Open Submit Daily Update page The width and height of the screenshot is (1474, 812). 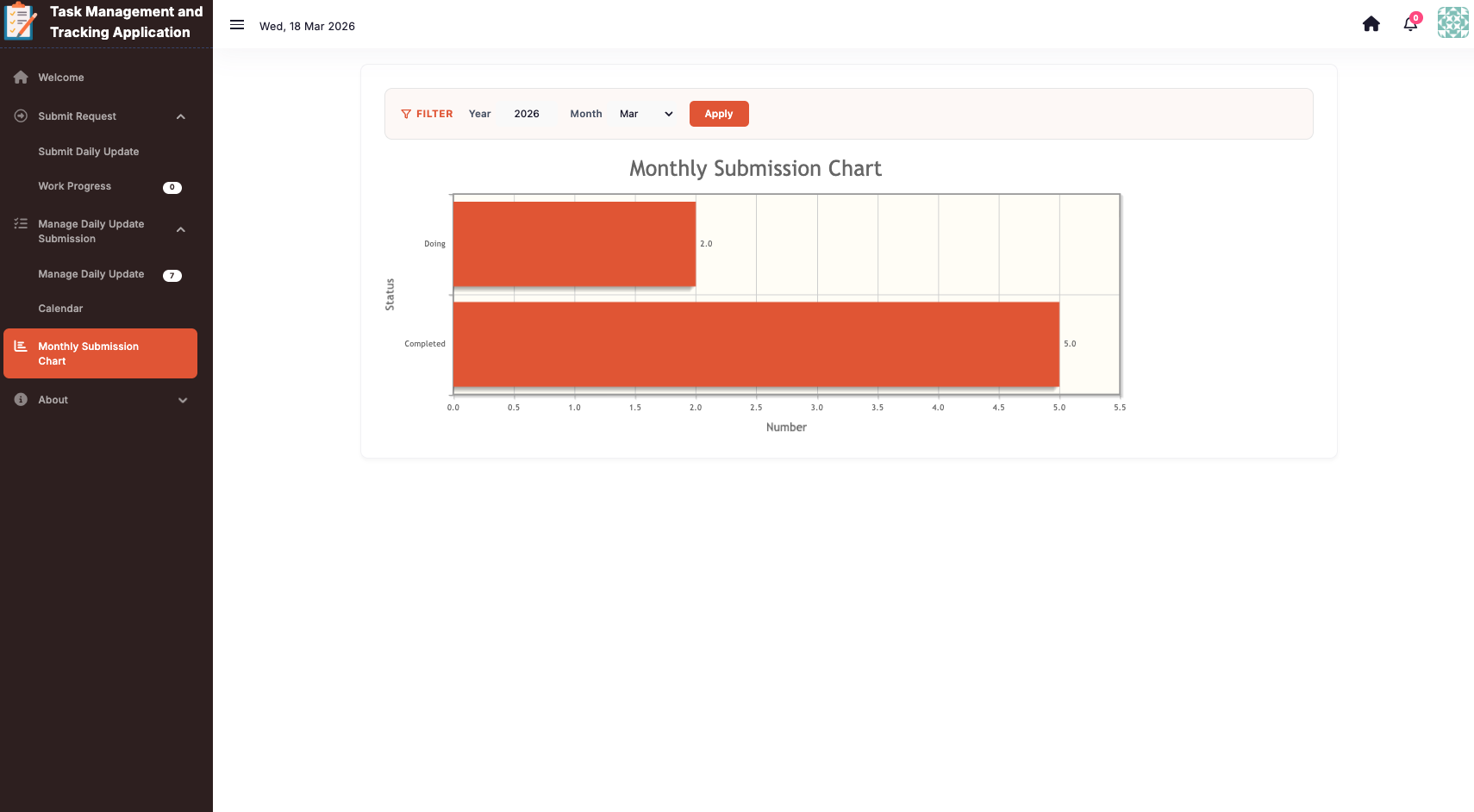pos(88,152)
